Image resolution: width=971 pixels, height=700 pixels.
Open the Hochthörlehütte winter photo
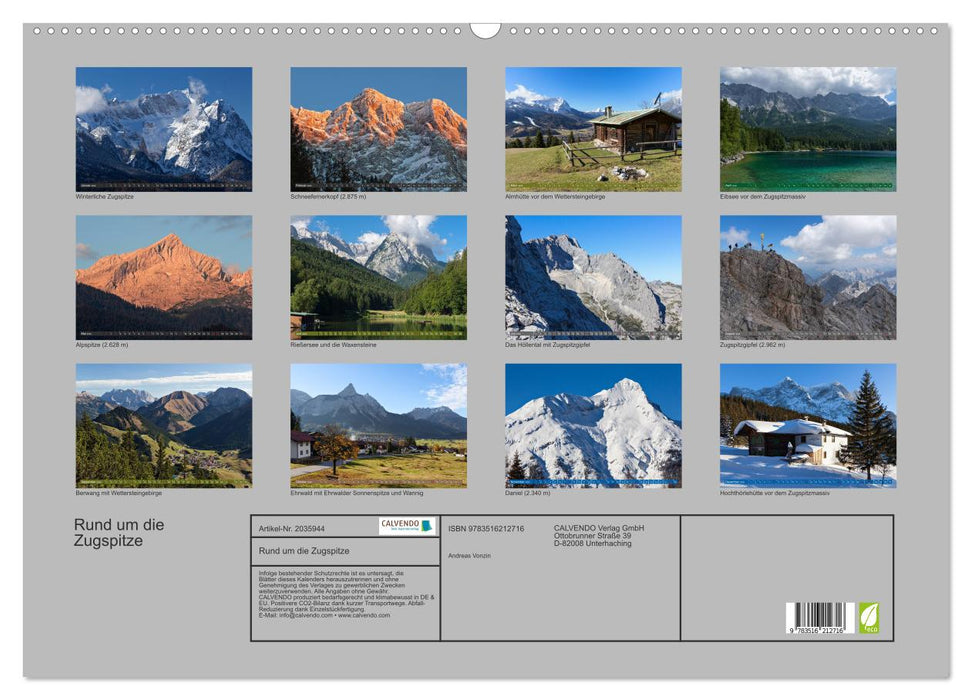tap(808, 425)
